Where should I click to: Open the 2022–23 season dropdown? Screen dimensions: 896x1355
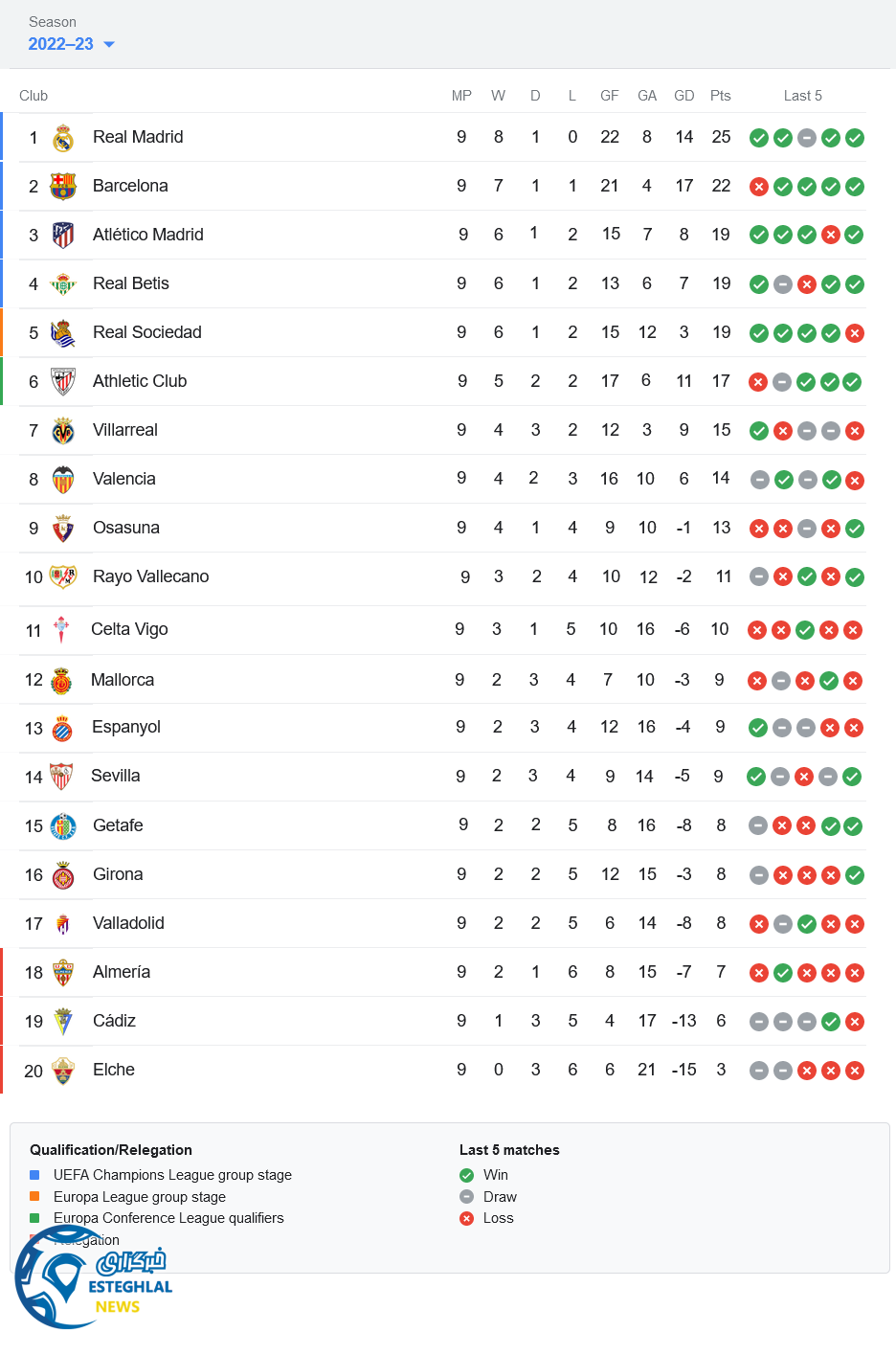pos(71,44)
